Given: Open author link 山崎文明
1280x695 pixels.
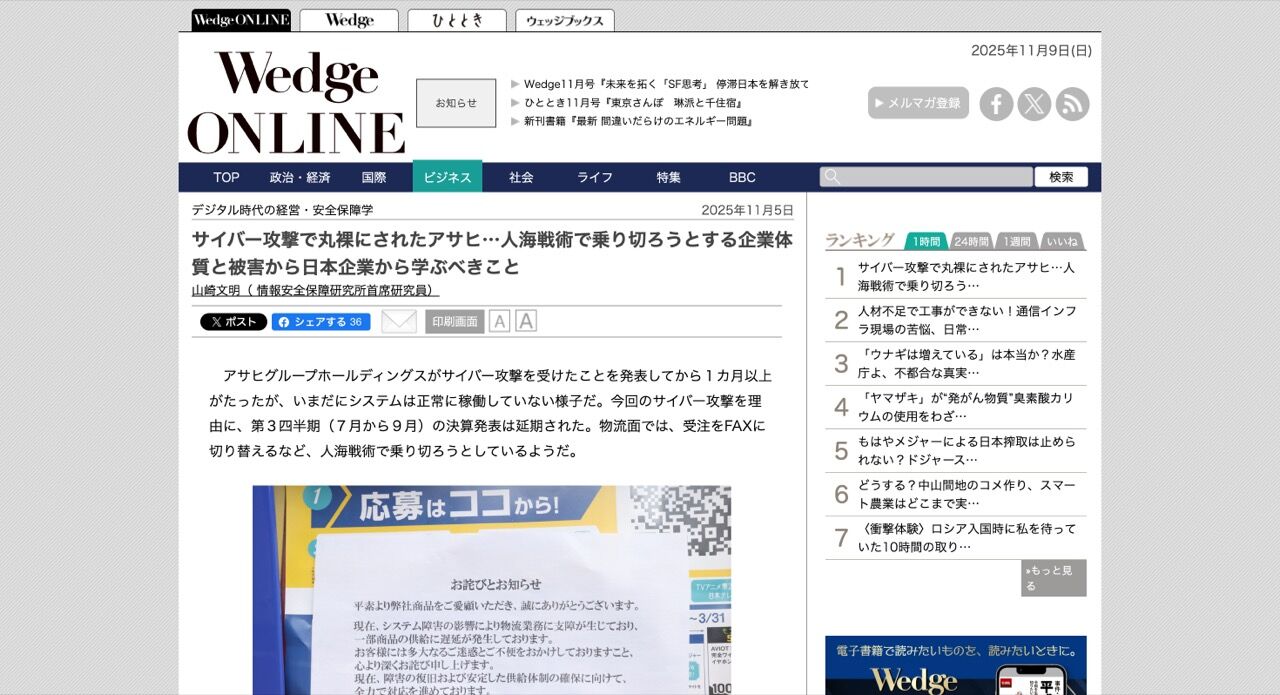Looking at the screenshot, I should coord(315,290).
